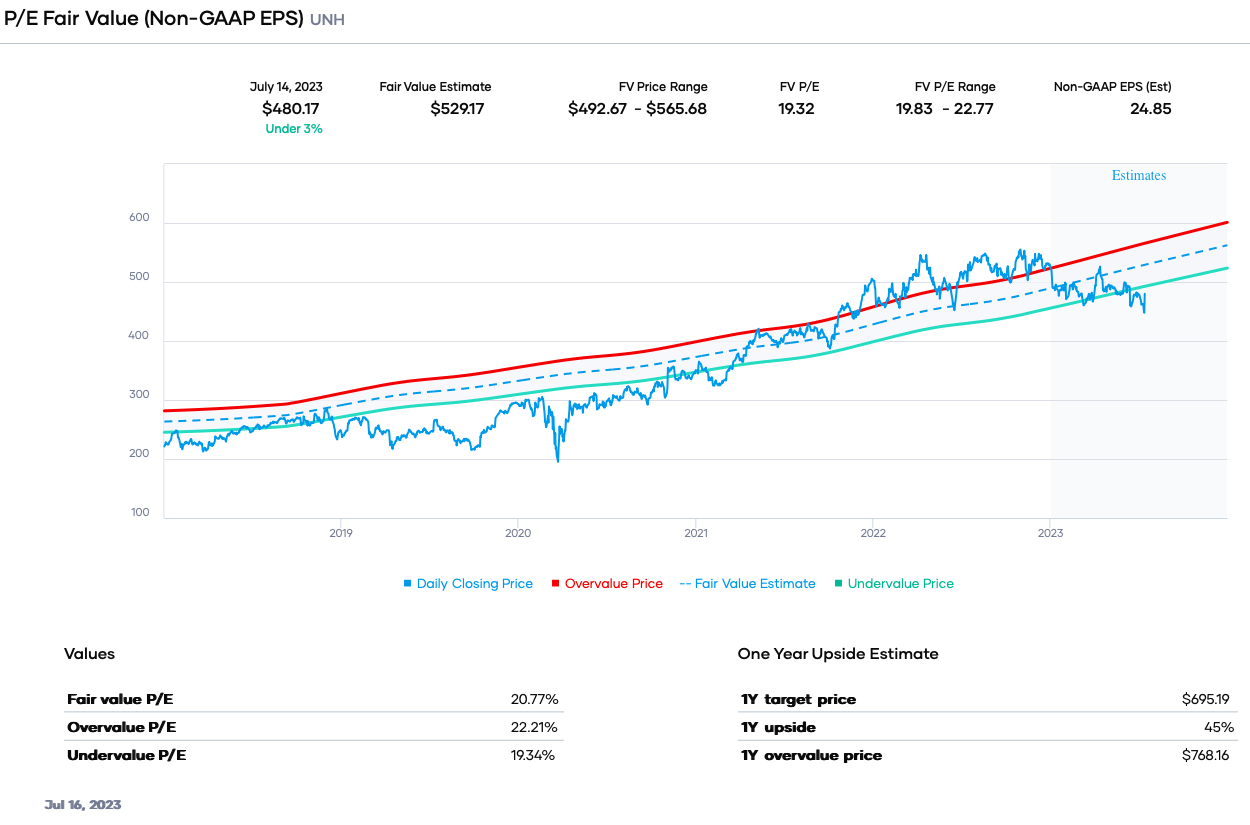
Task: Click the Non-GAAP EPS (Est) header
Action: pos(1113,87)
